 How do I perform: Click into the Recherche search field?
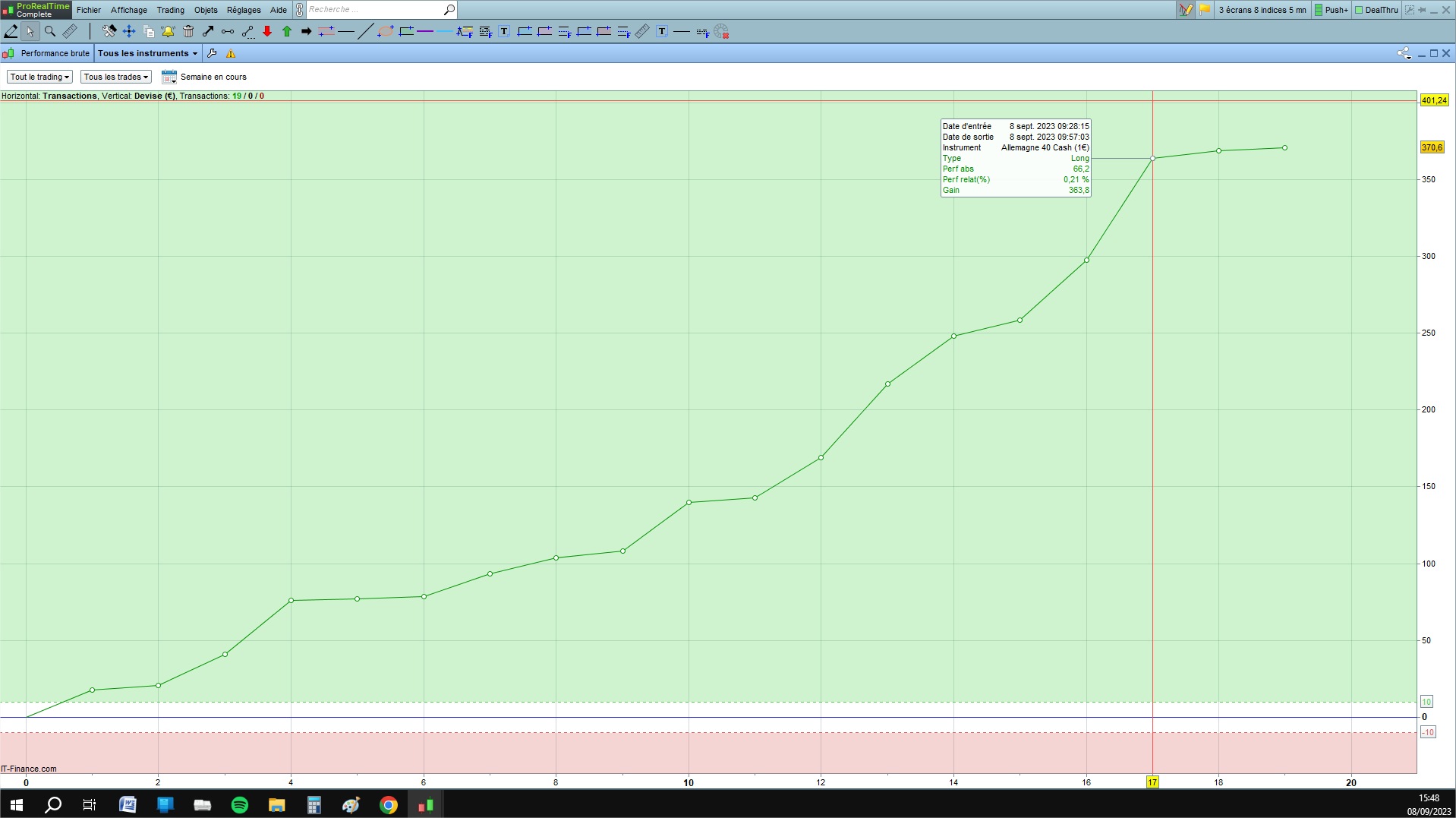point(374,10)
